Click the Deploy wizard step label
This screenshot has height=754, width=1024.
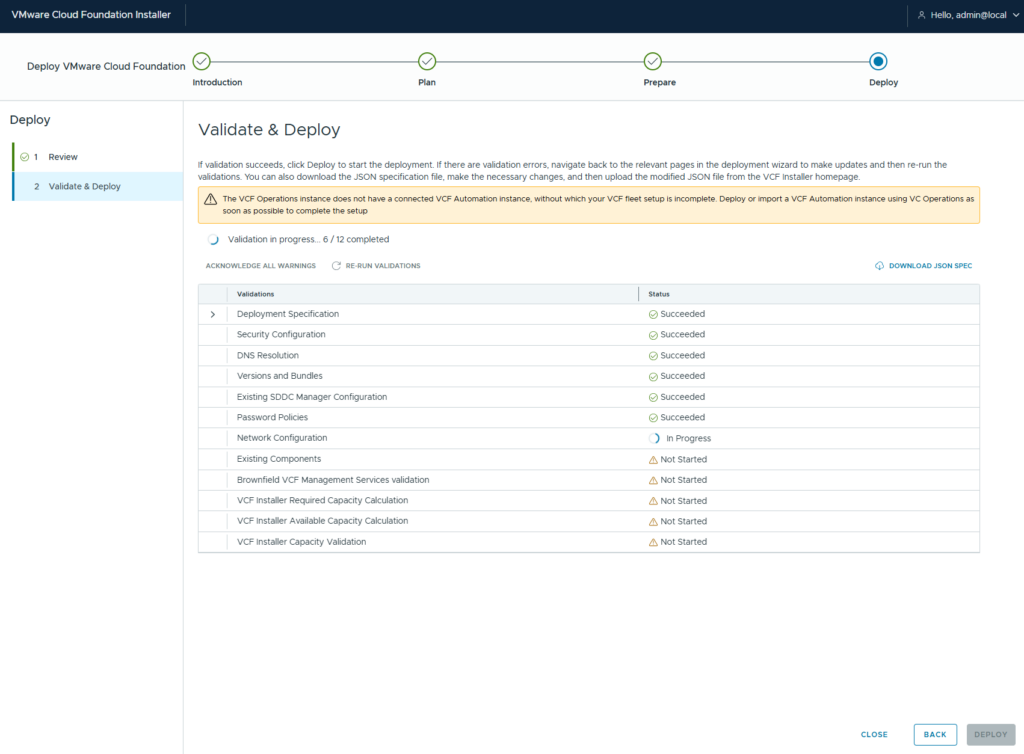[884, 82]
